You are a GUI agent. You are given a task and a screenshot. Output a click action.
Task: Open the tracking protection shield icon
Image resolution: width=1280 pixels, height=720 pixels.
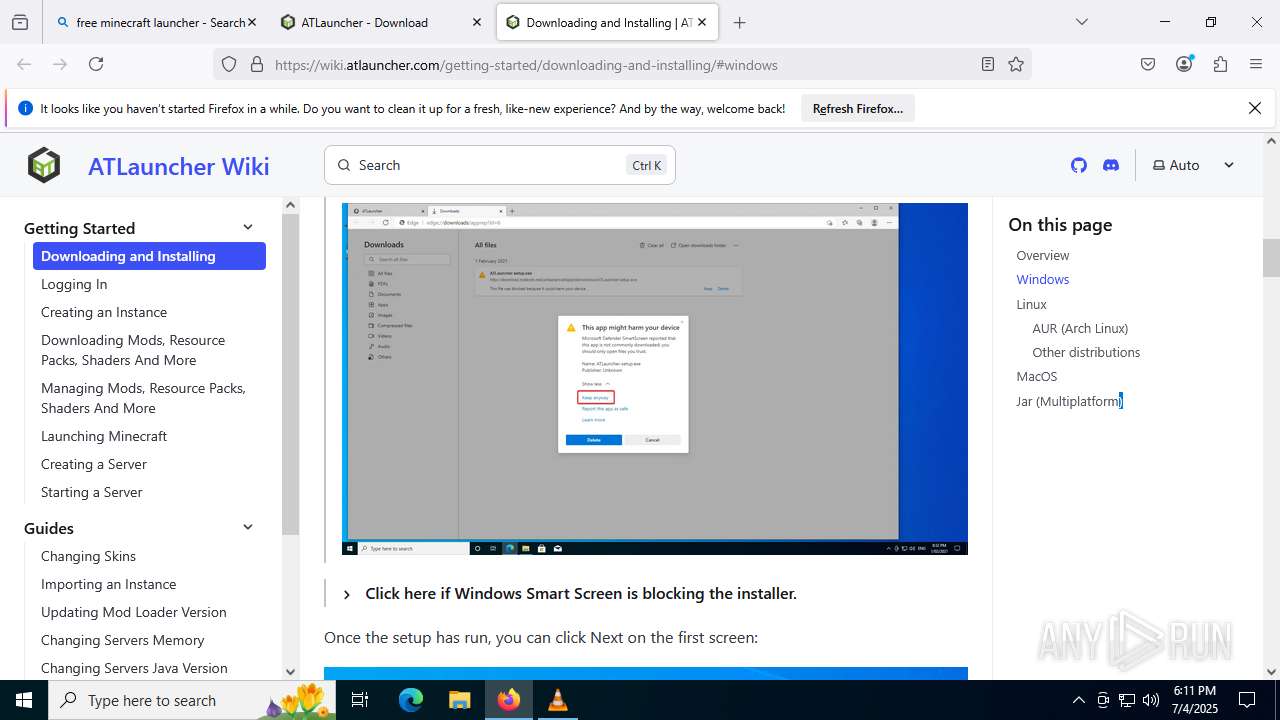229,64
